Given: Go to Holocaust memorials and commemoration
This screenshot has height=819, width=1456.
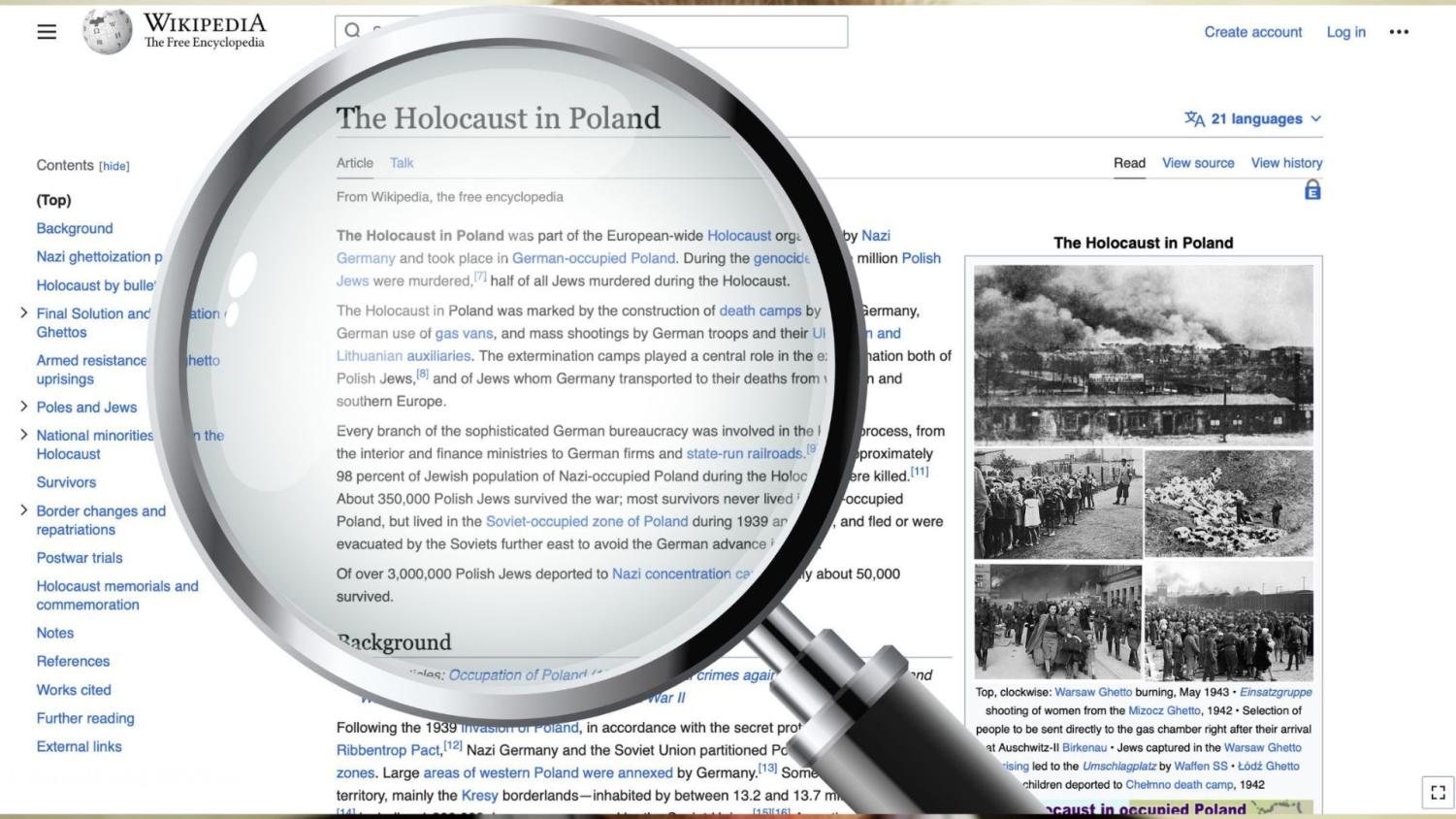Looking at the screenshot, I should coord(117,595).
